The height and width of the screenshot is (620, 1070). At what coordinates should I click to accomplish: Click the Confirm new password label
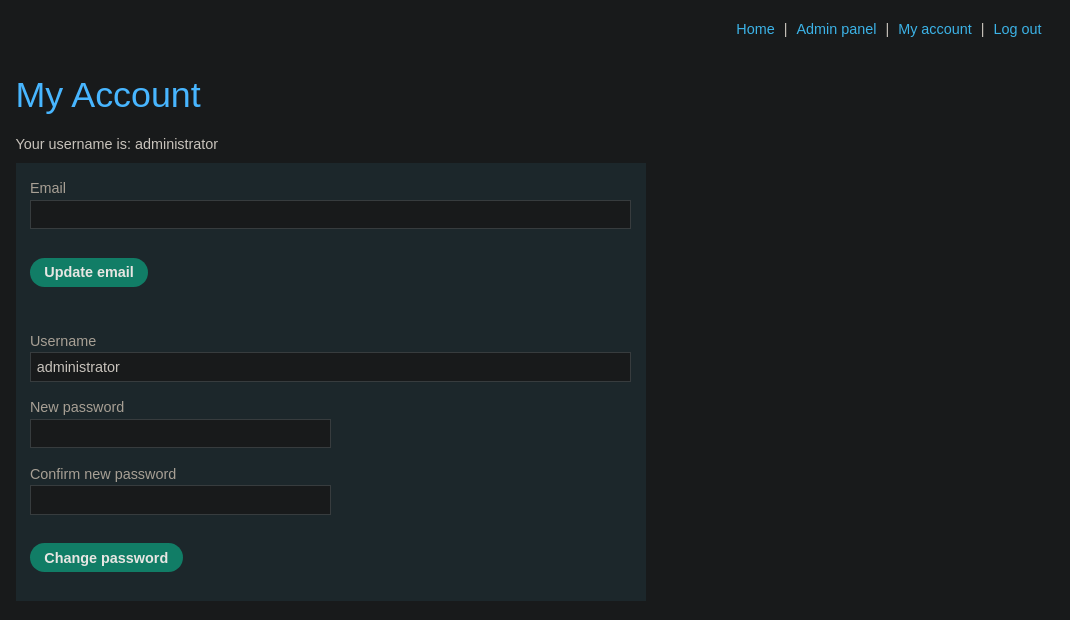pyautogui.click(x=103, y=474)
